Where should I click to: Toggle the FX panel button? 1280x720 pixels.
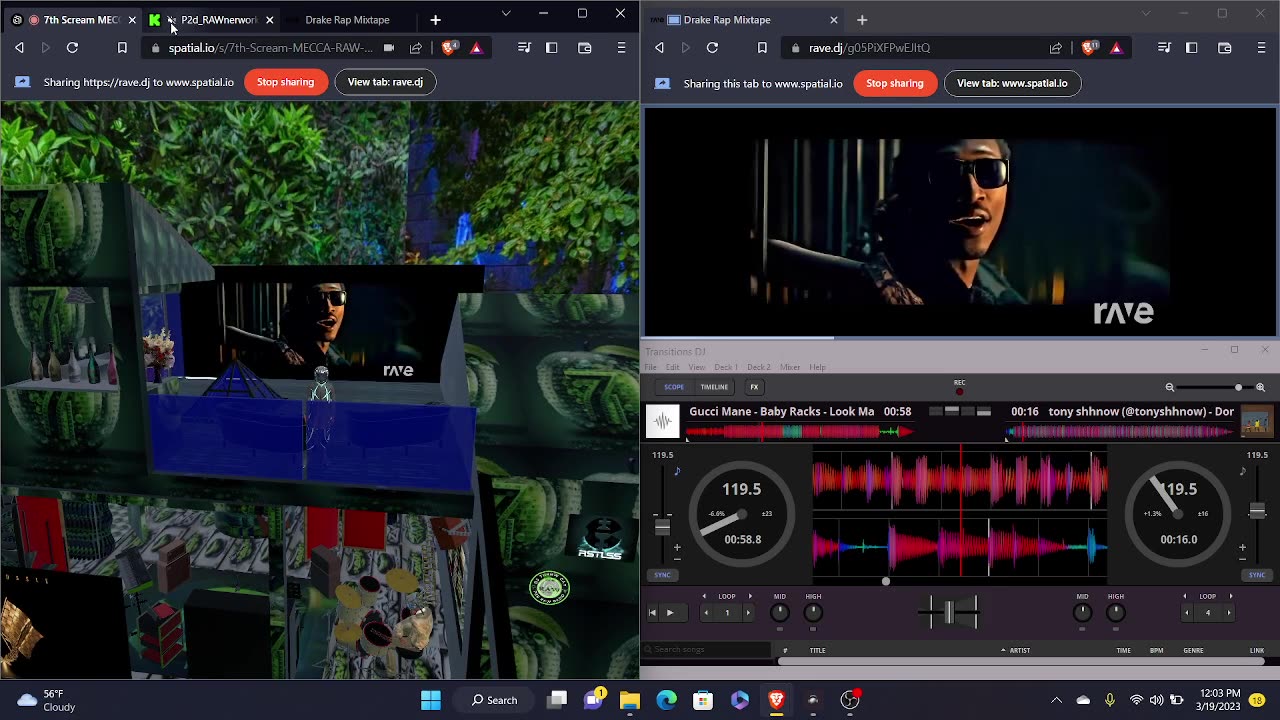point(754,387)
